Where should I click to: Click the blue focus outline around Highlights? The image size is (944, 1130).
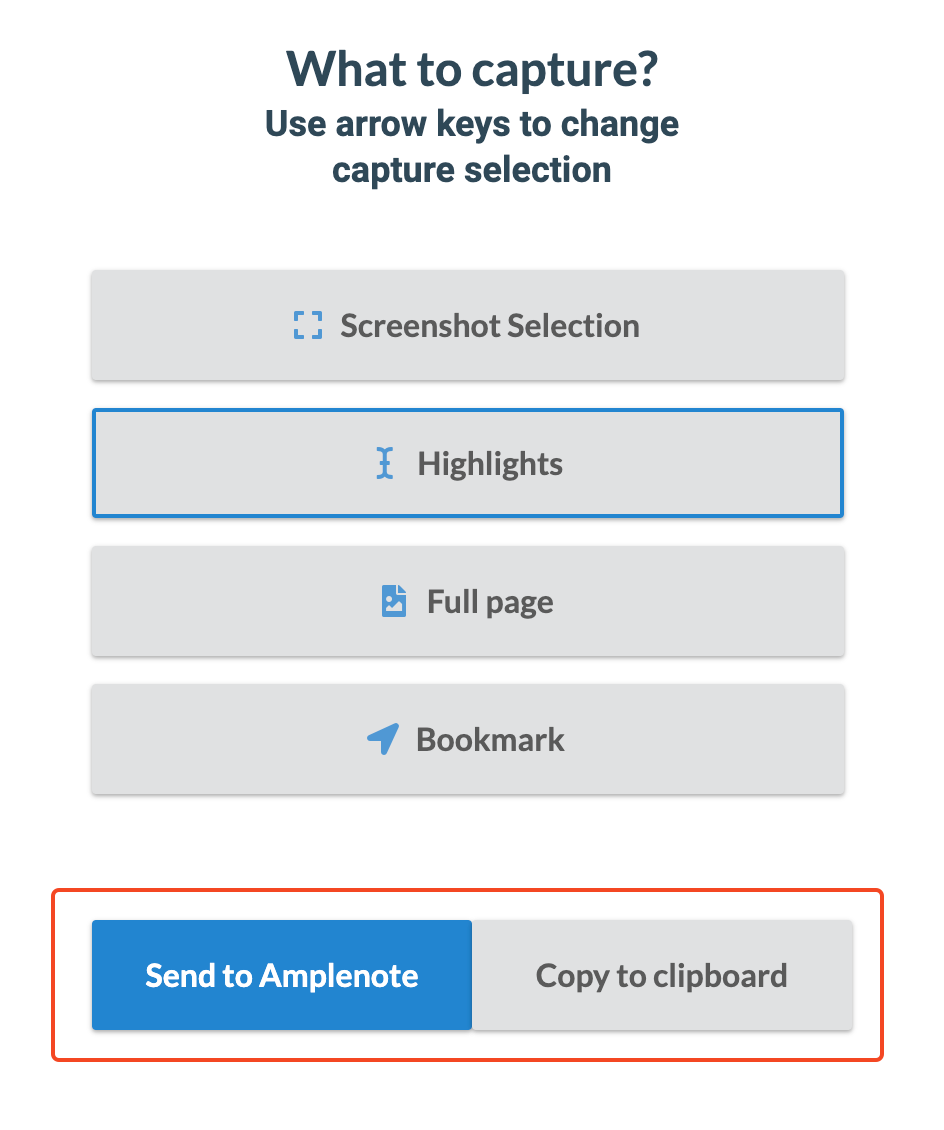coord(468,410)
